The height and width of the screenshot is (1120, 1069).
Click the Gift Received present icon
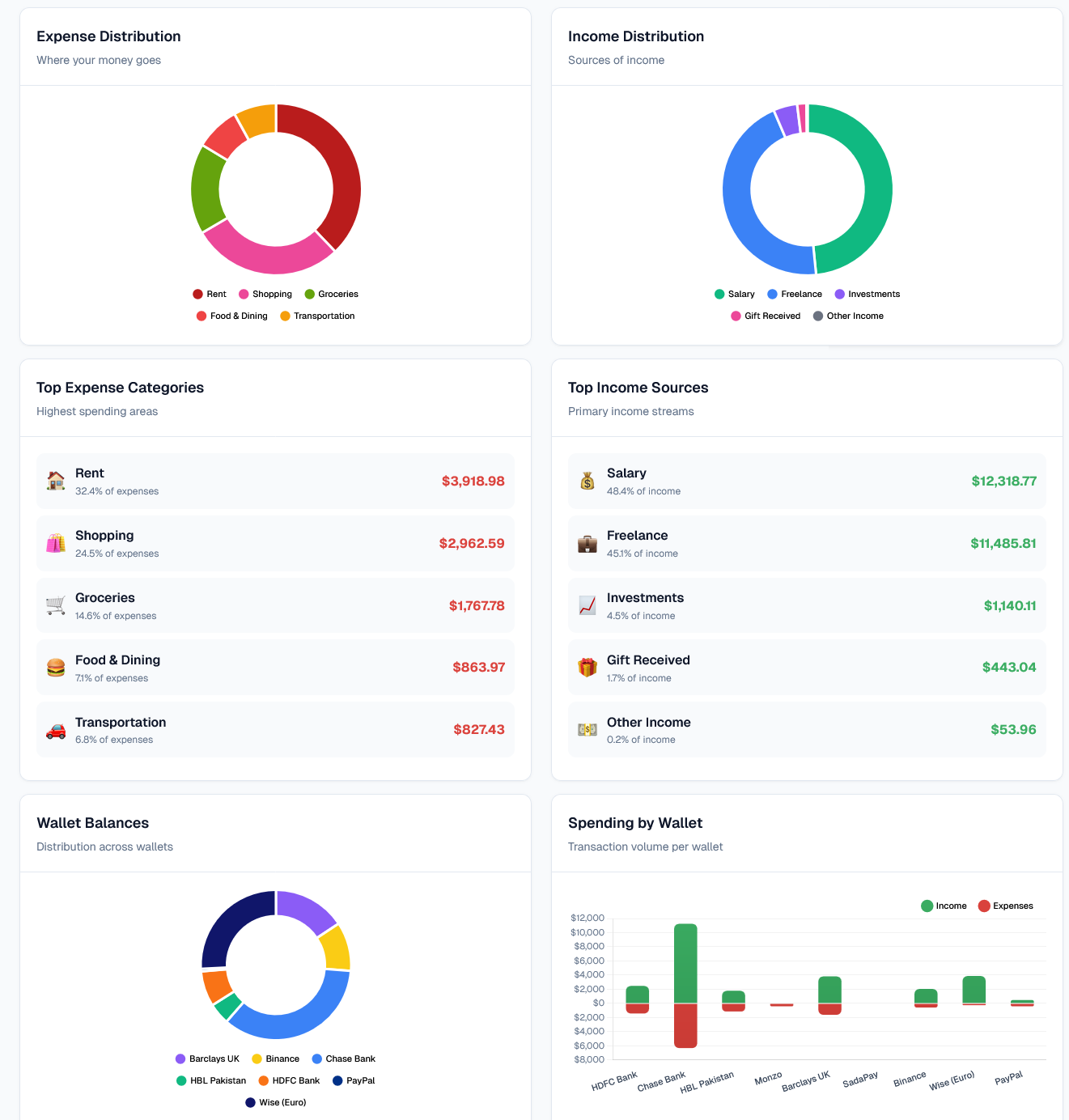tap(587, 667)
